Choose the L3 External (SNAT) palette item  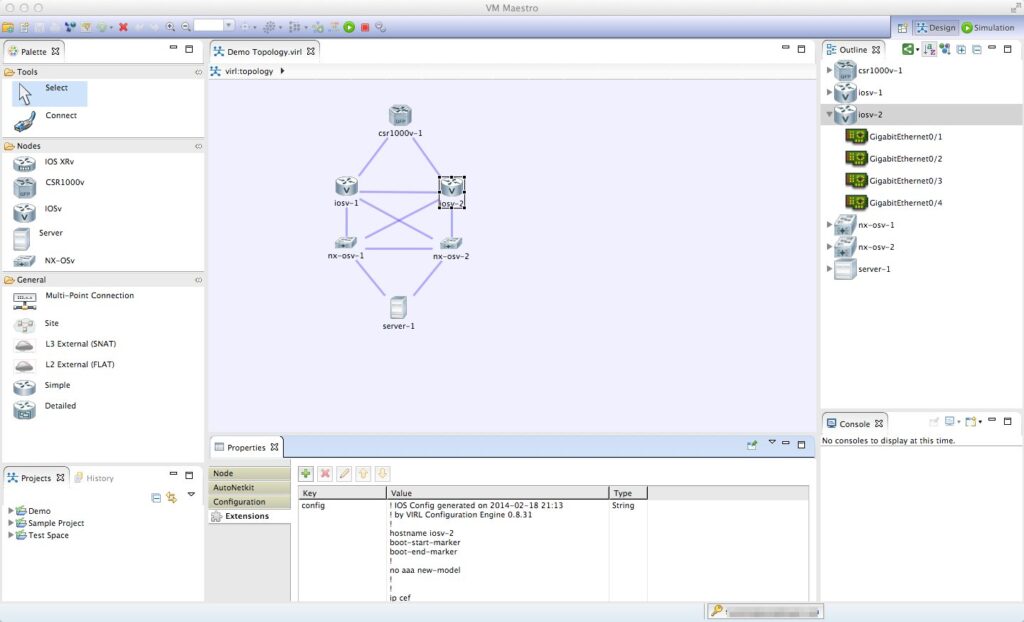click(80, 344)
